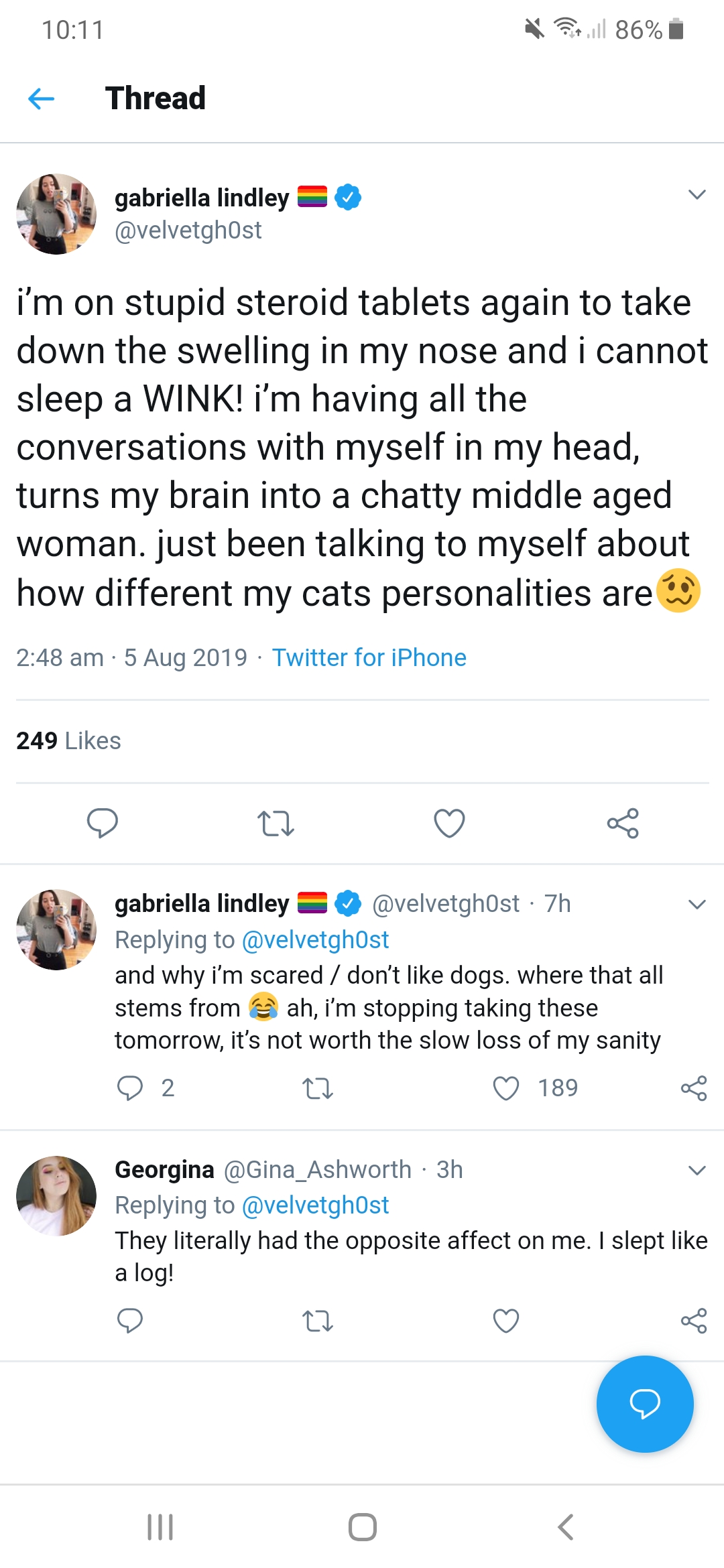This screenshot has height=1568, width=724.
Task: Open reply icon showing 2 replies
Action: [129, 1088]
